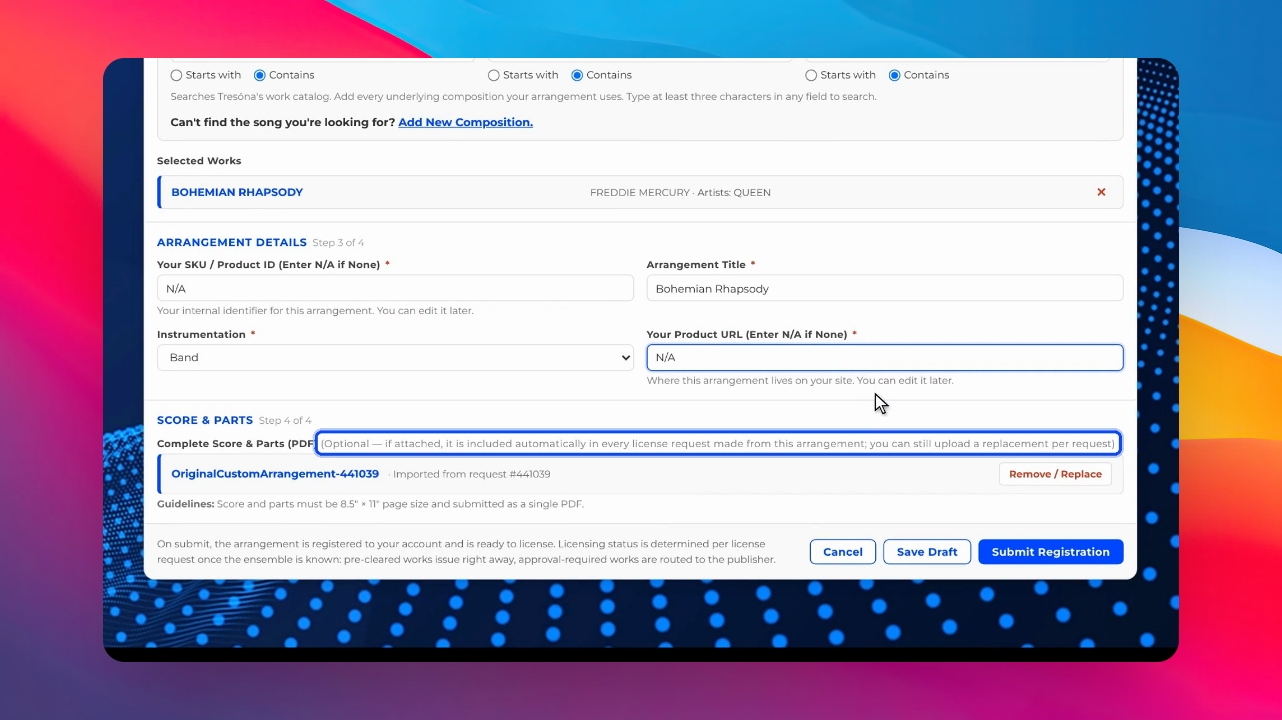Edit the Arrangement Title field

(x=885, y=288)
